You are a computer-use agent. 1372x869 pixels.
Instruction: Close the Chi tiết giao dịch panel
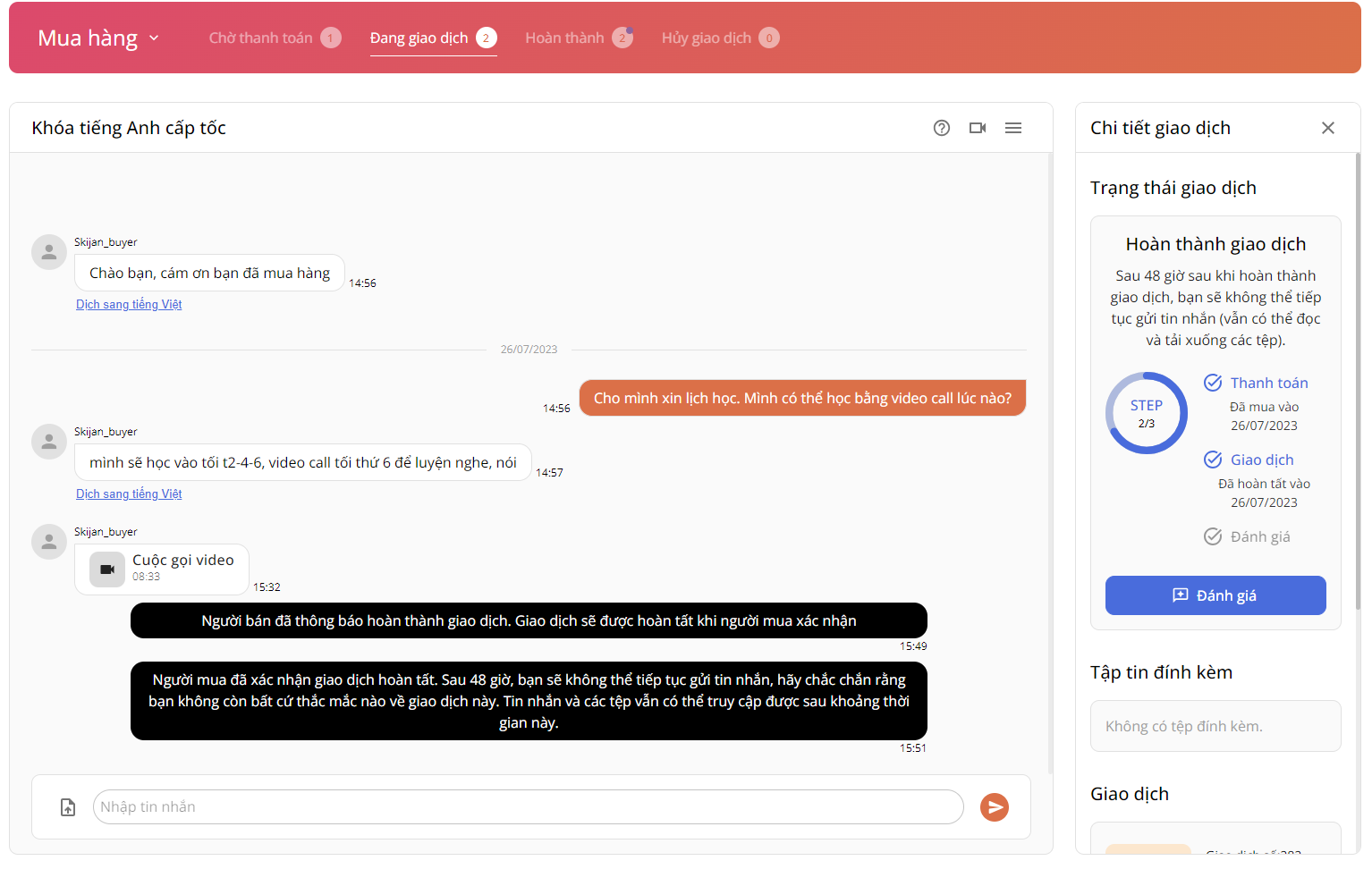point(1328,128)
